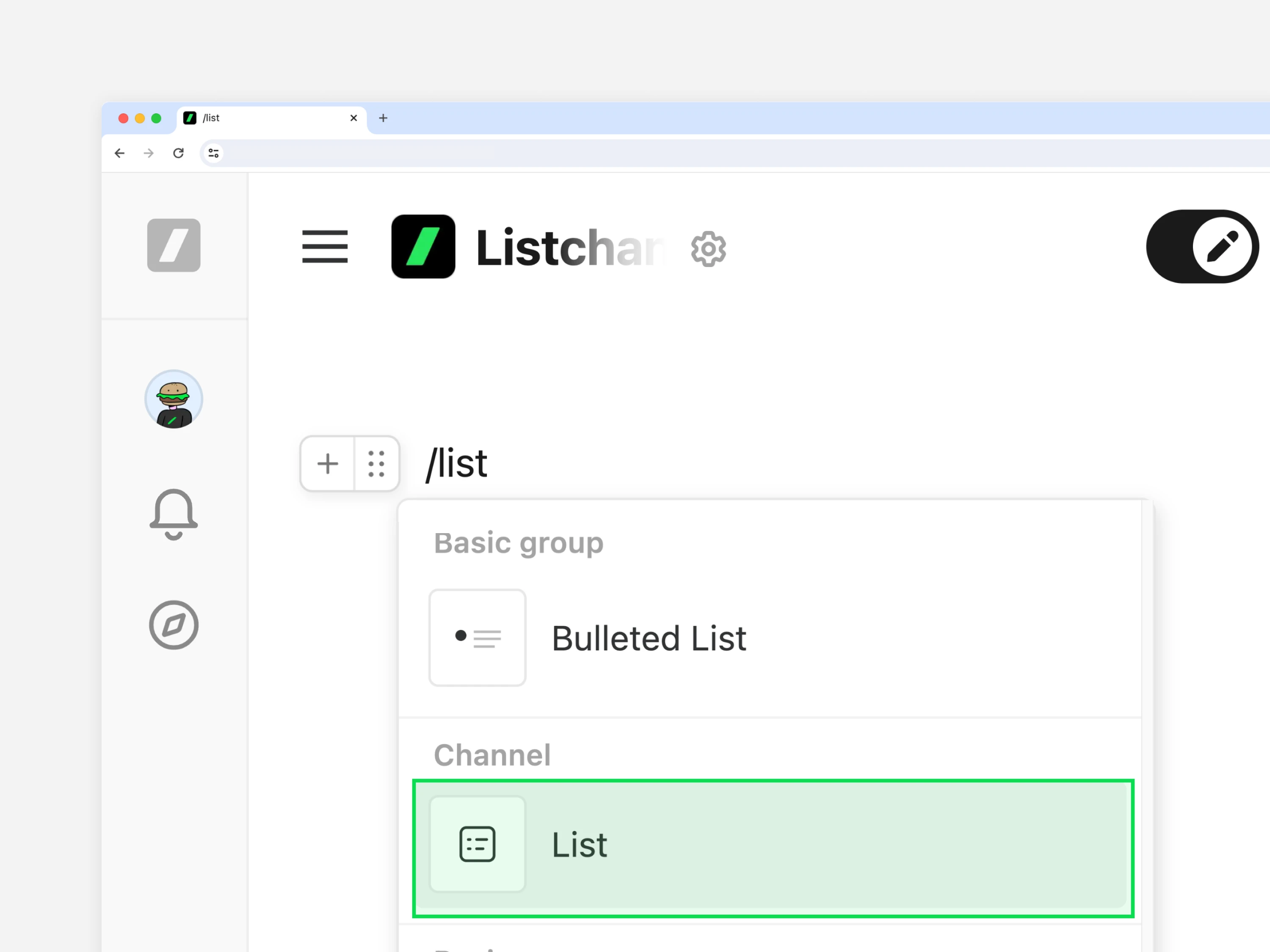Open the hamburger menu
The image size is (1270, 952).
click(x=324, y=247)
